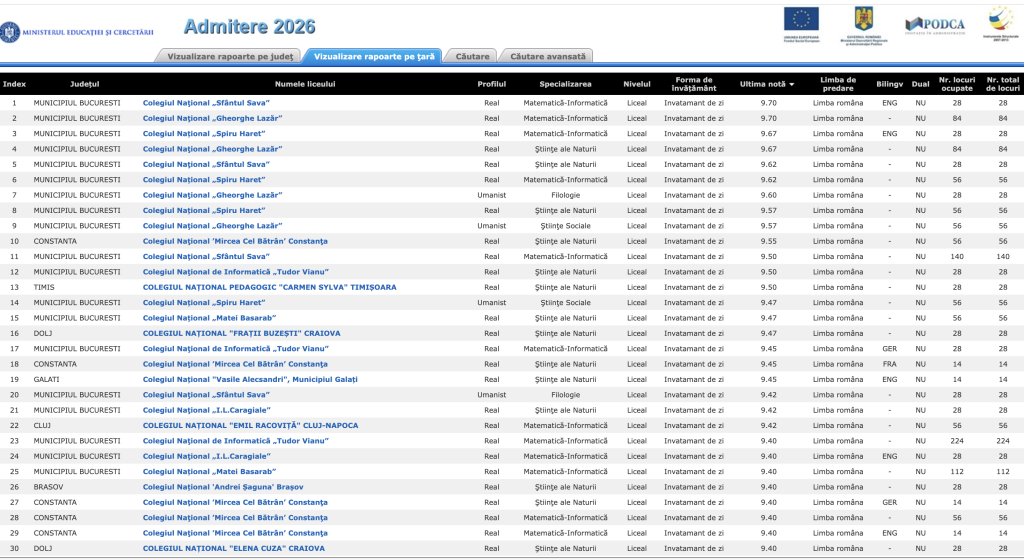Click DOLJ county cell in row 16
The height and width of the screenshot is (560, 1024).
click(42, 334)
